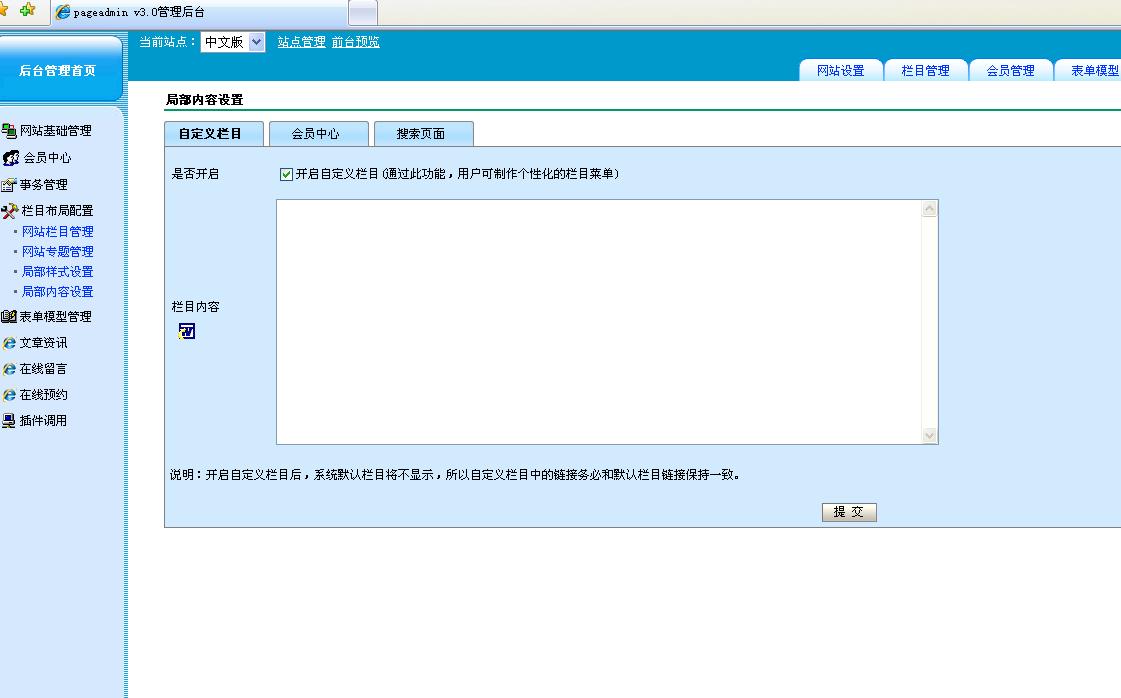The height and width of the screenshot is (698, 1121).
Task: Open the 网站栏目管理 submenu item
Action: click(x=58, y=232)
